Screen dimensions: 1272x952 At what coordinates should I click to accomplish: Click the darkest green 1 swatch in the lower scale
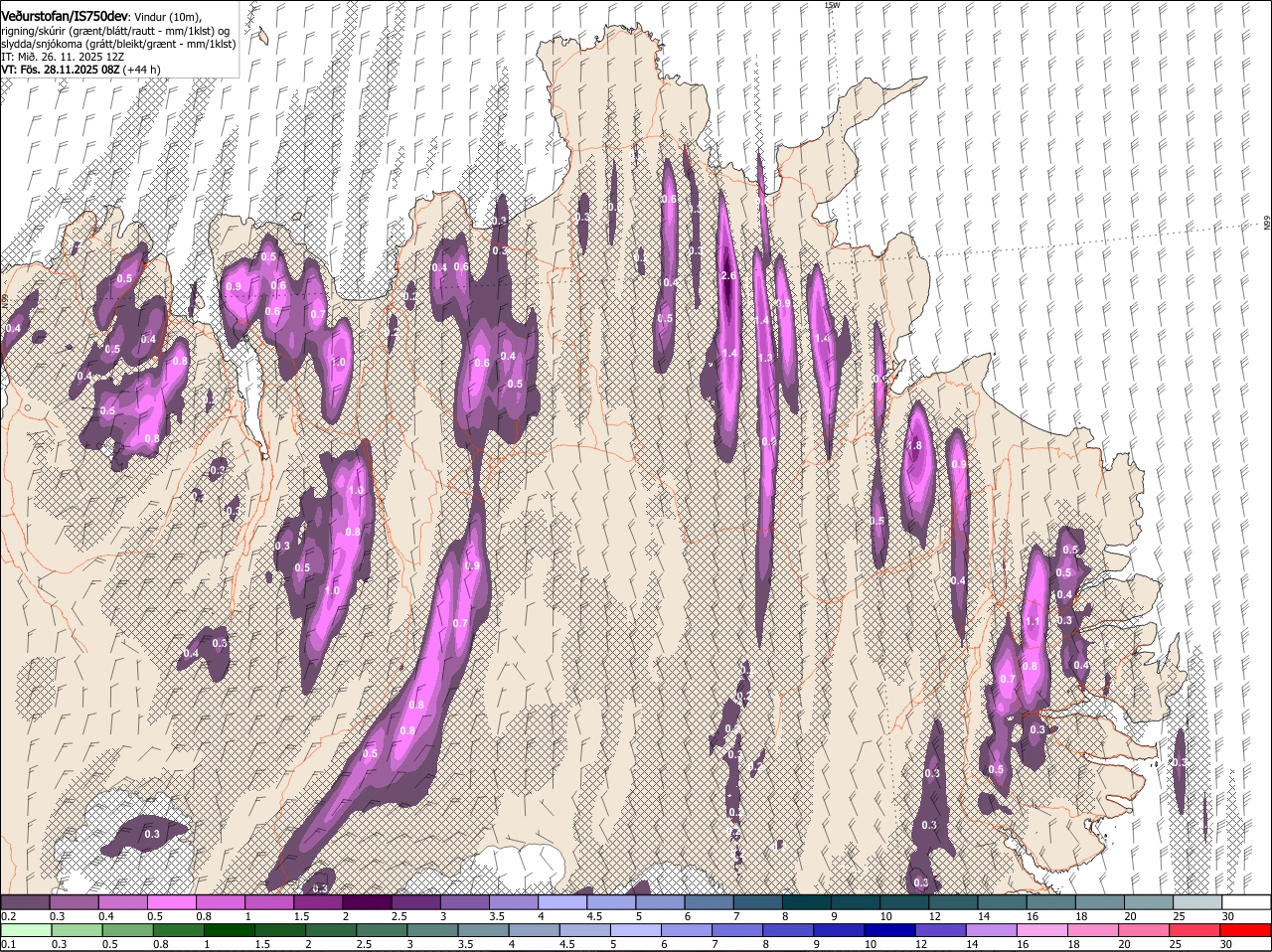tap(230, 931)
